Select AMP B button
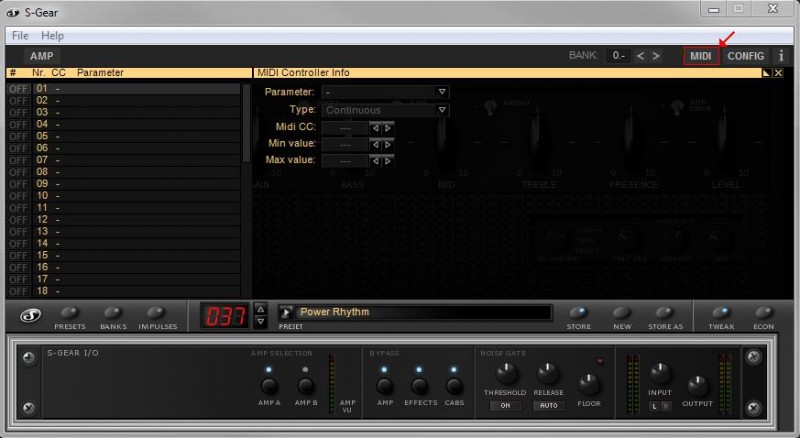The image size is (800, 438). [x=306, y=386]
